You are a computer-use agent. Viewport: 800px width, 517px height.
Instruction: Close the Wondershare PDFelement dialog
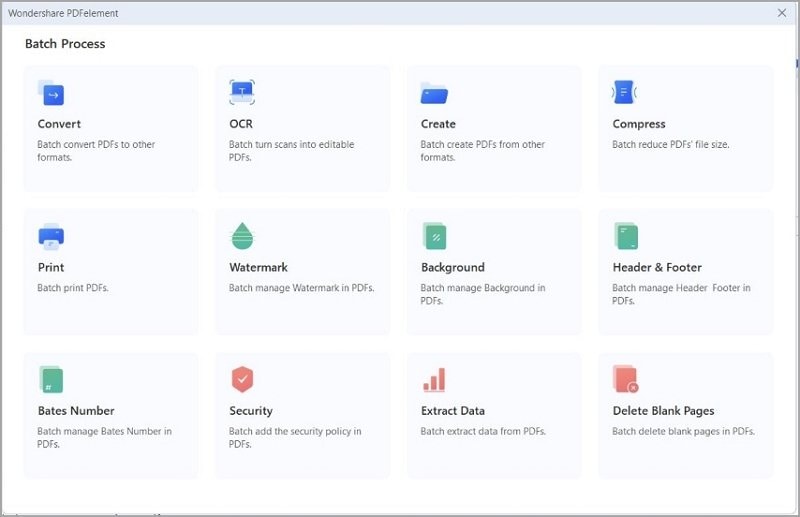782,13
